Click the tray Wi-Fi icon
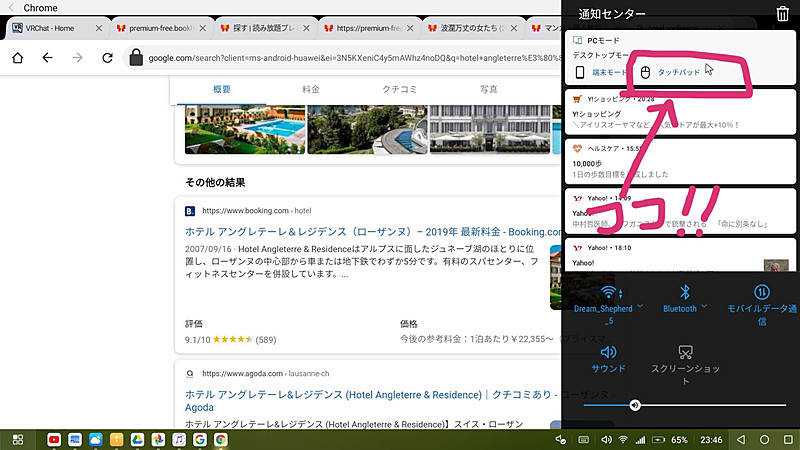This screenshot has width=800, height=450. pyautogui.click(x=623, y=440)
